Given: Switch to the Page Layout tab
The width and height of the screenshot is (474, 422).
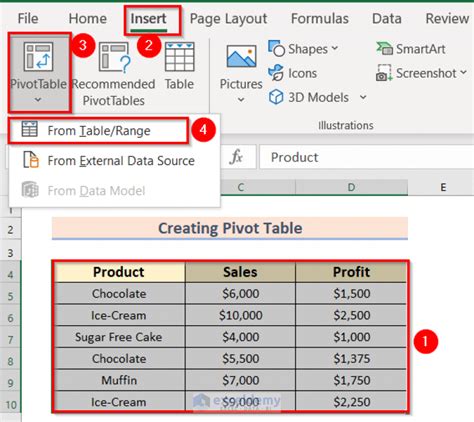Looking at the screenshot, I should pyautogui.click(x=228, y=19).
